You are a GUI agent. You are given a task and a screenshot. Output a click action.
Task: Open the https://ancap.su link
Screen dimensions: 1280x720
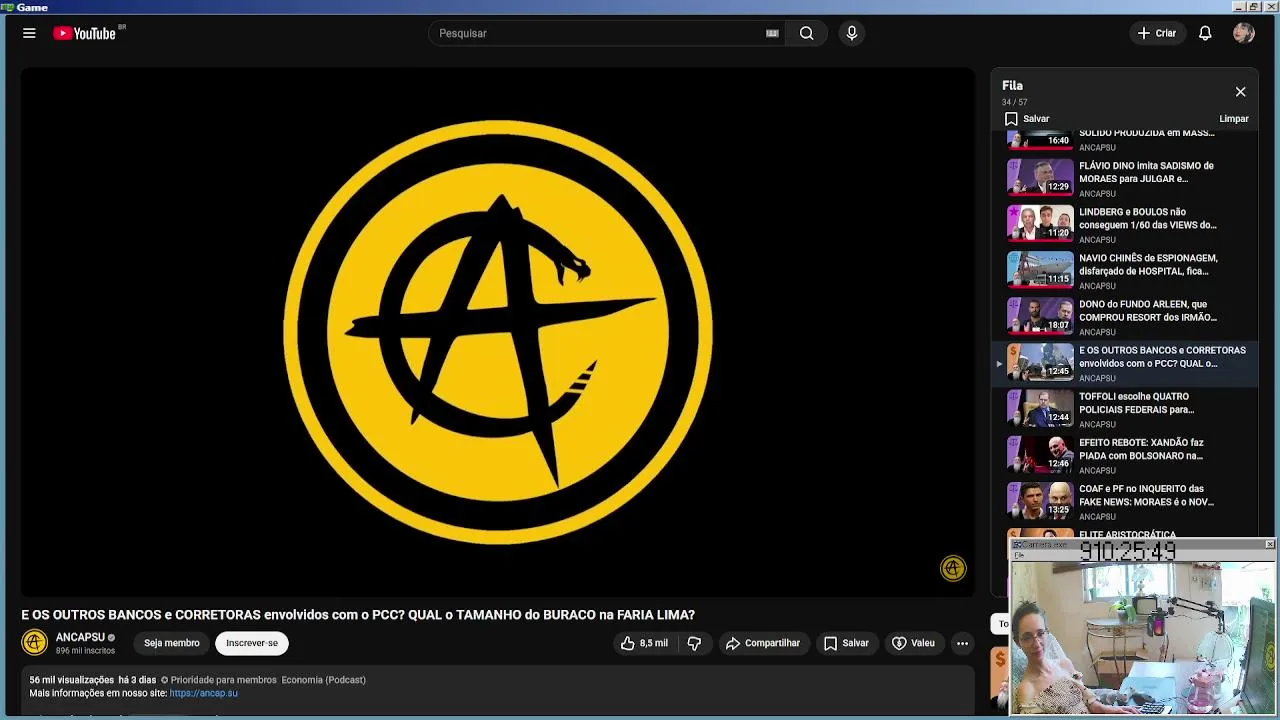(204, 693)
